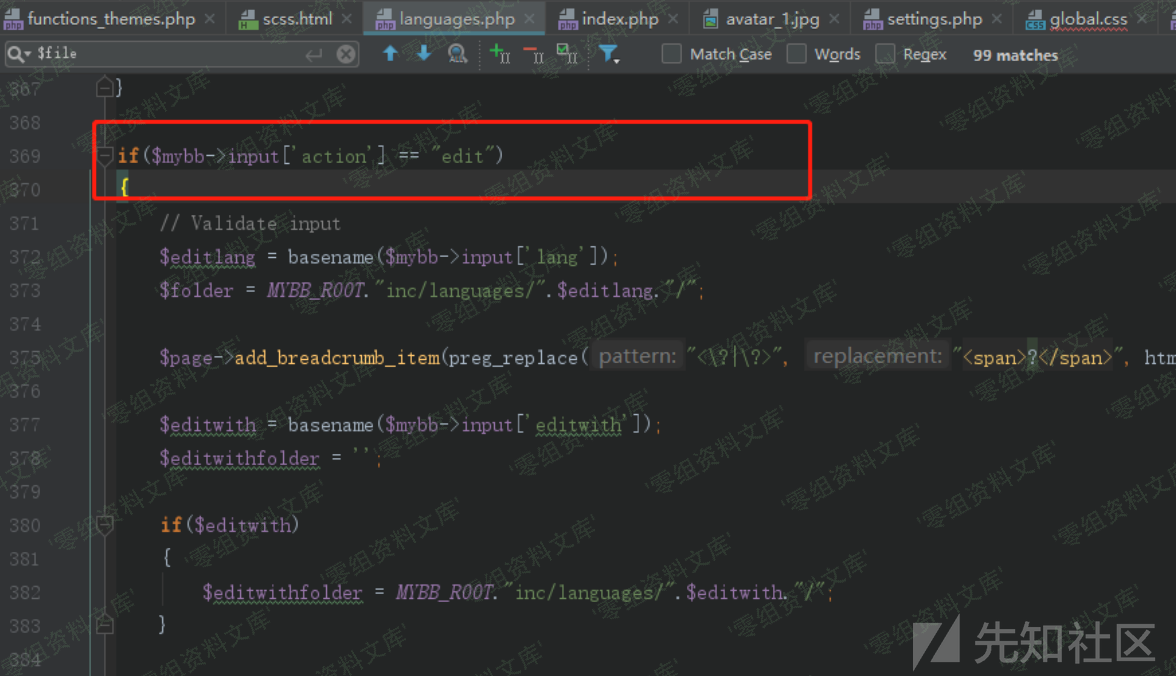The width and height of the screenshot is (1176, 676).
Task: Unselect occurrence red minus icon
Action: [x=533, y=54]
